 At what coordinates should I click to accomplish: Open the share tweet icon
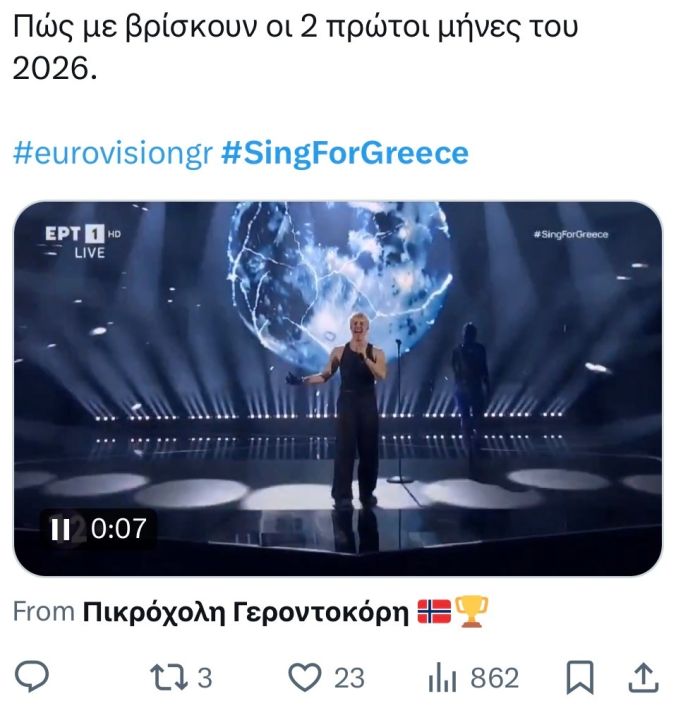pyautogui.click(x=644, y=678)
